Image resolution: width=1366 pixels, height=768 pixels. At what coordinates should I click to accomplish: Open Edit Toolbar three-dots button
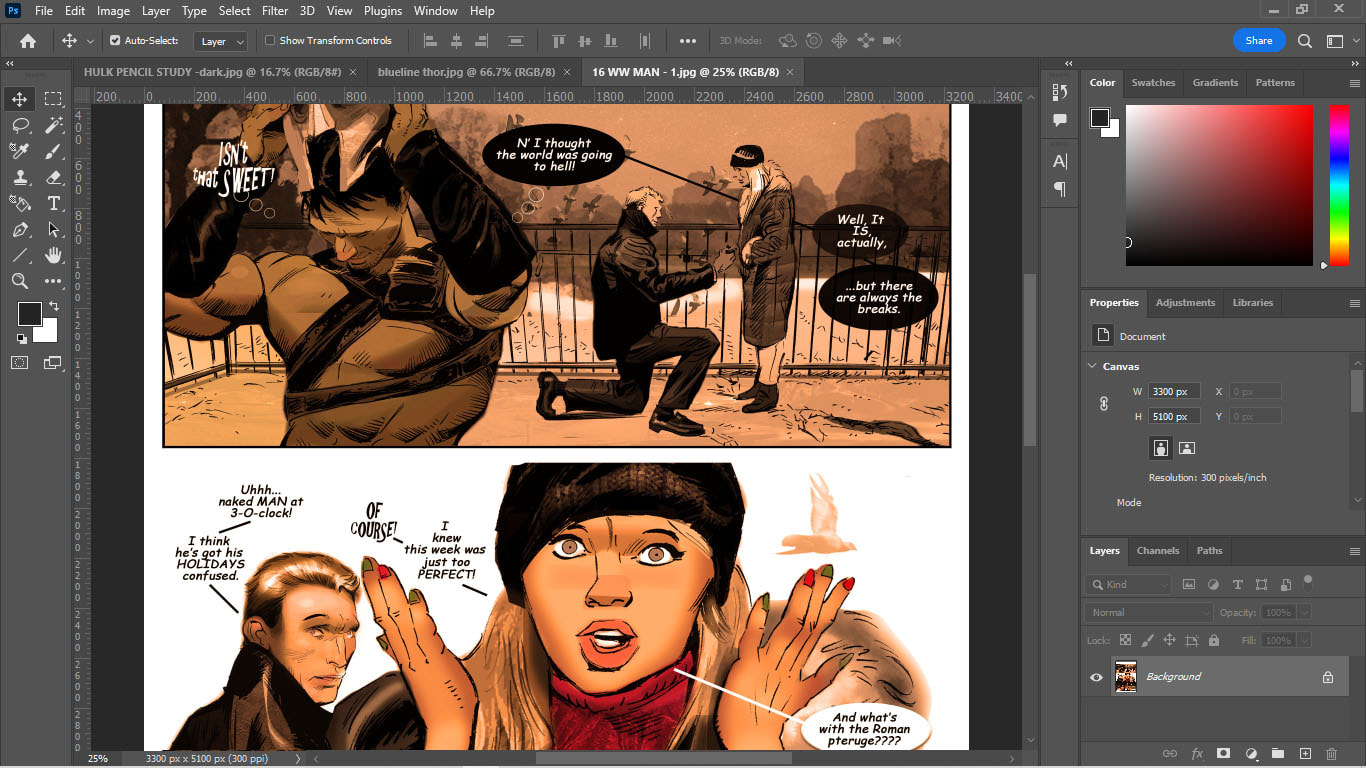point(53,281)
